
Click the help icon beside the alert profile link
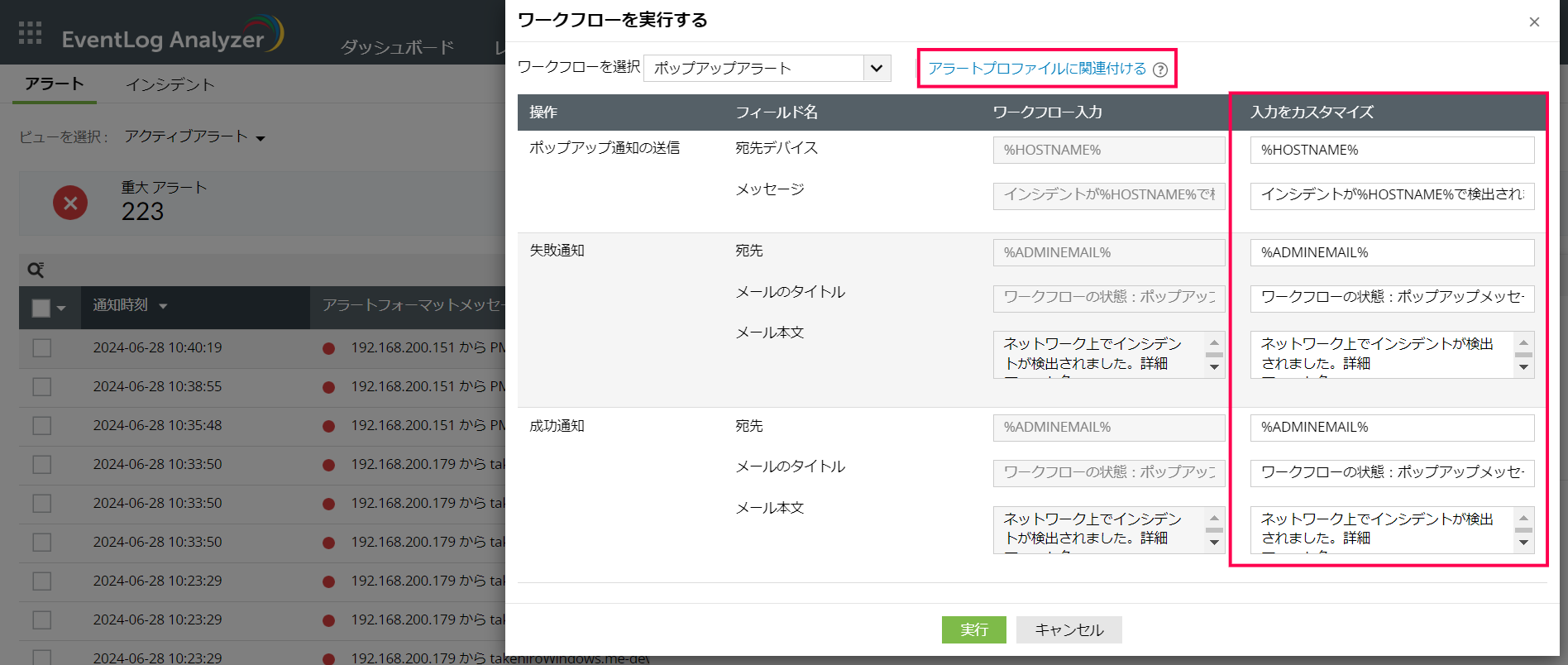pyautogui.click(x=1160, y=69)
